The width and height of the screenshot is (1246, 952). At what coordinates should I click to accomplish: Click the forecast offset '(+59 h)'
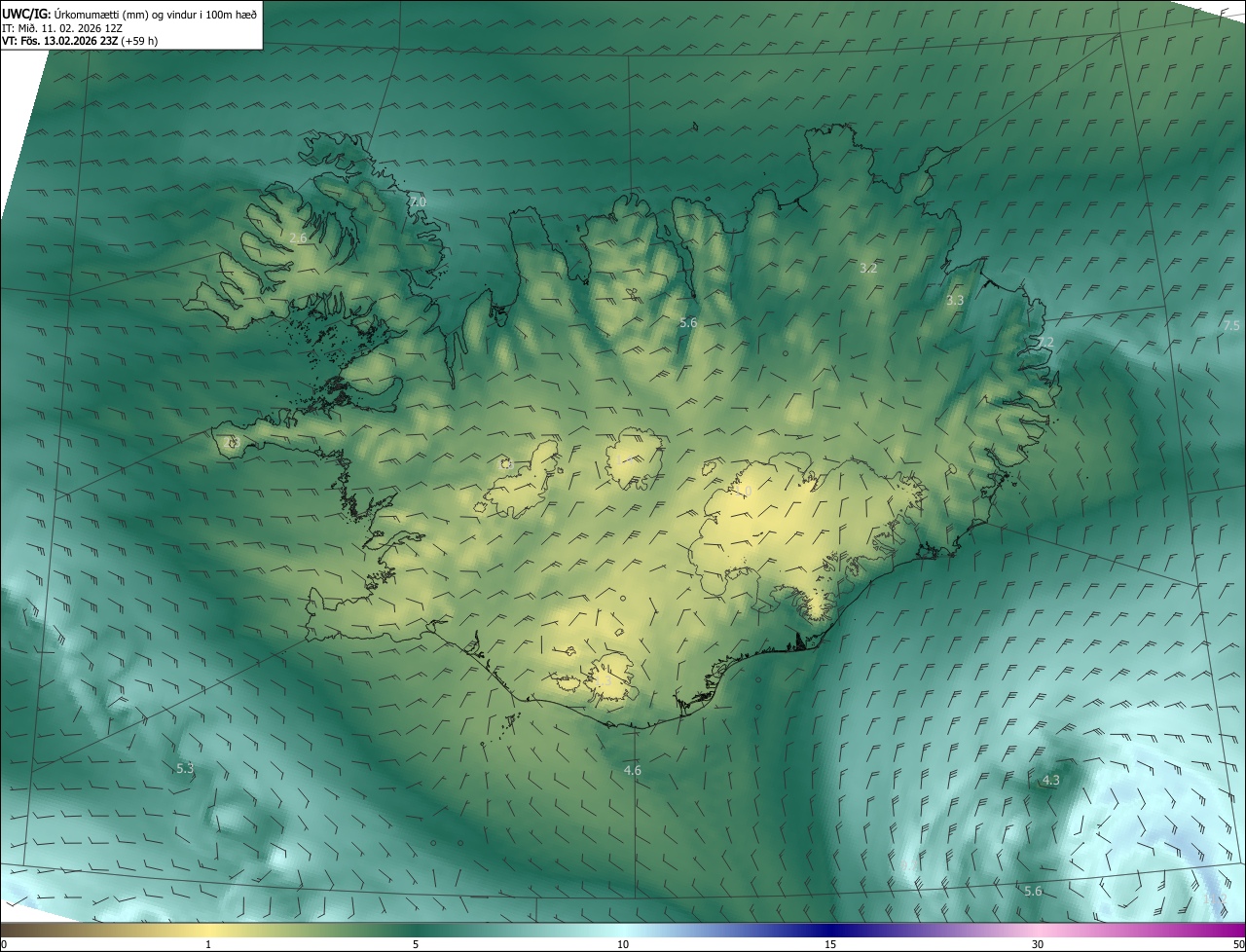(140, 41)
